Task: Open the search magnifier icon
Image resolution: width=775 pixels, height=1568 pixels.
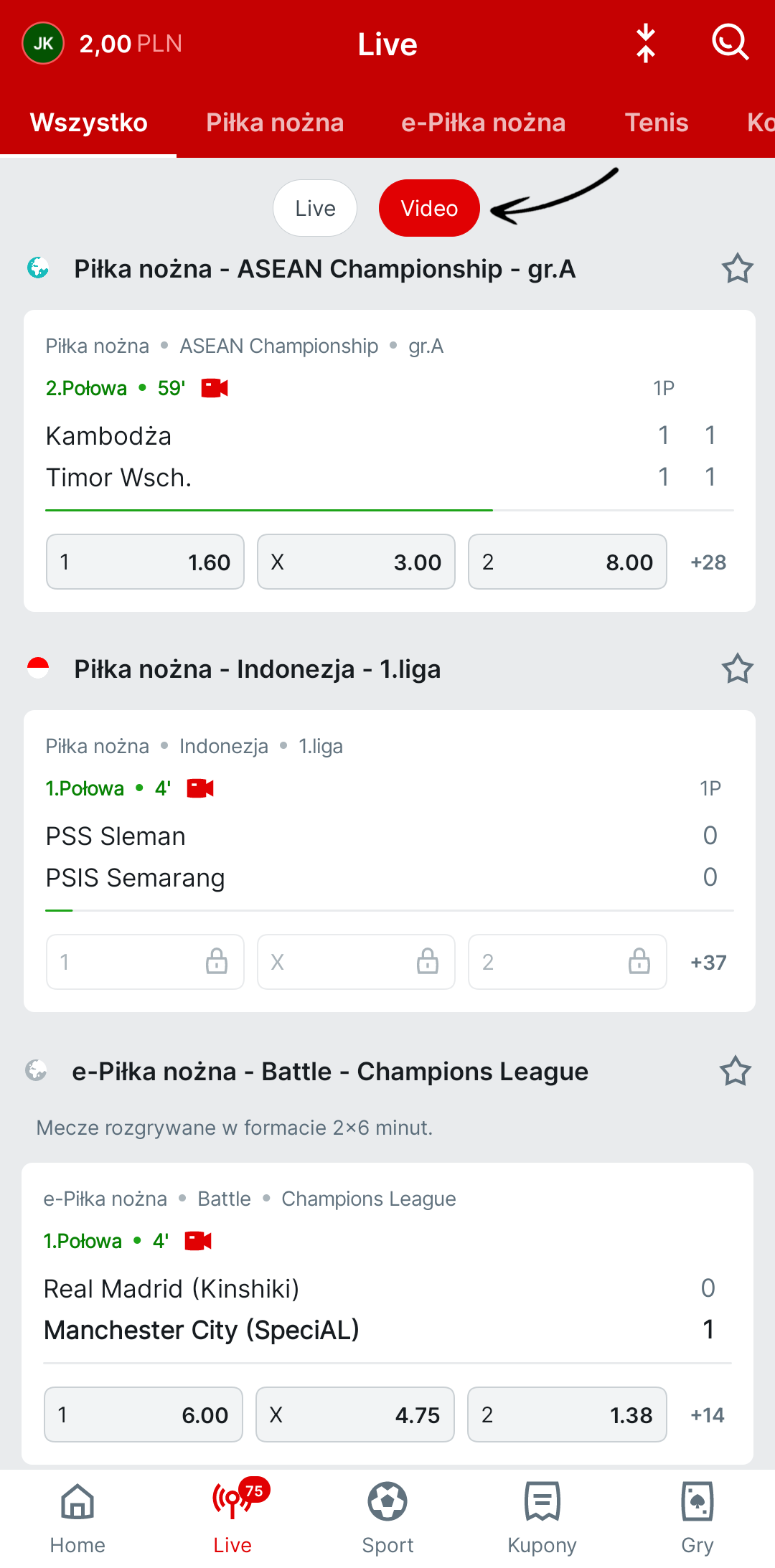Action: click(x=731, y=43)
